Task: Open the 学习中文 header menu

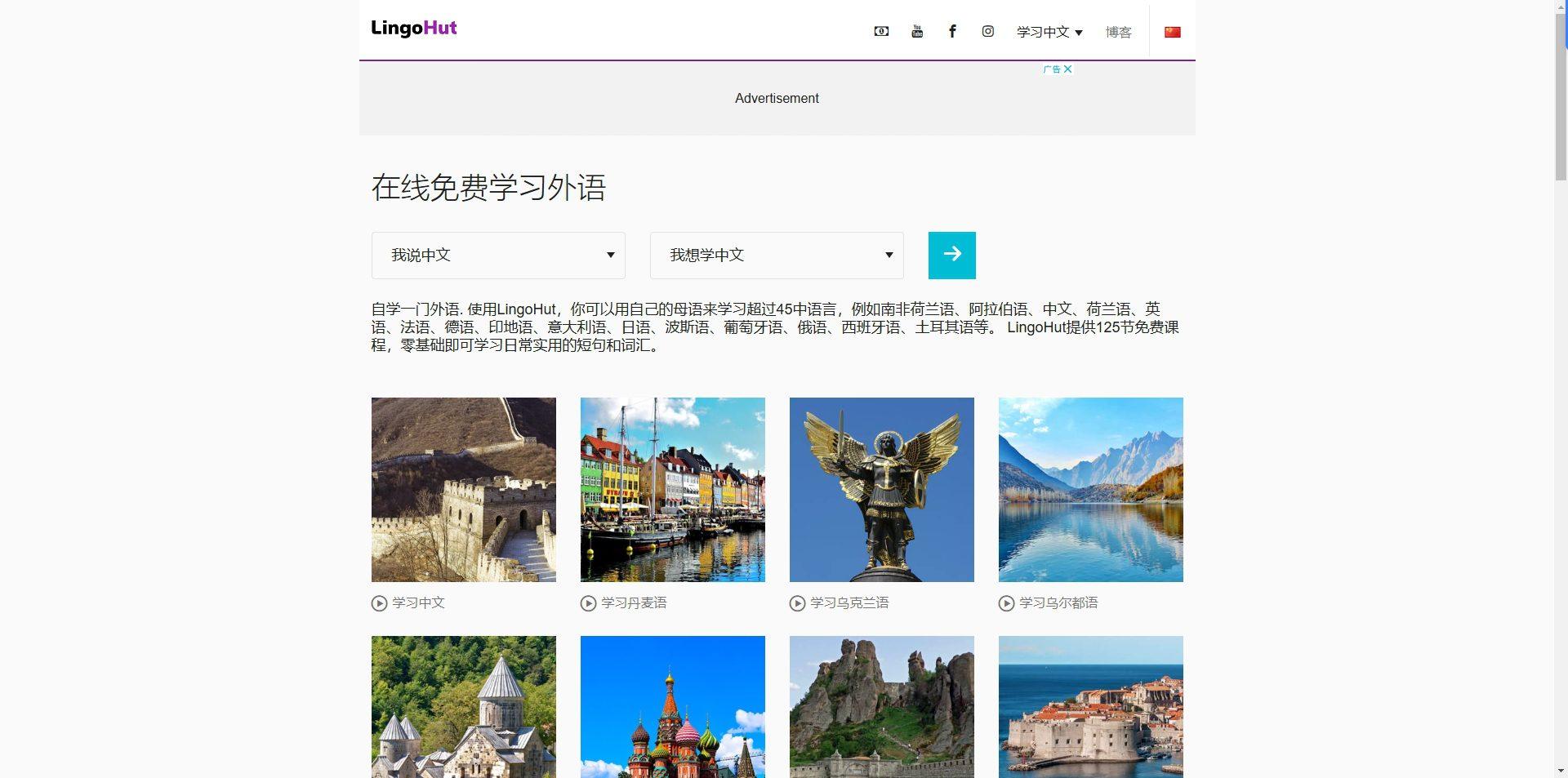Action: (1049, 32)
